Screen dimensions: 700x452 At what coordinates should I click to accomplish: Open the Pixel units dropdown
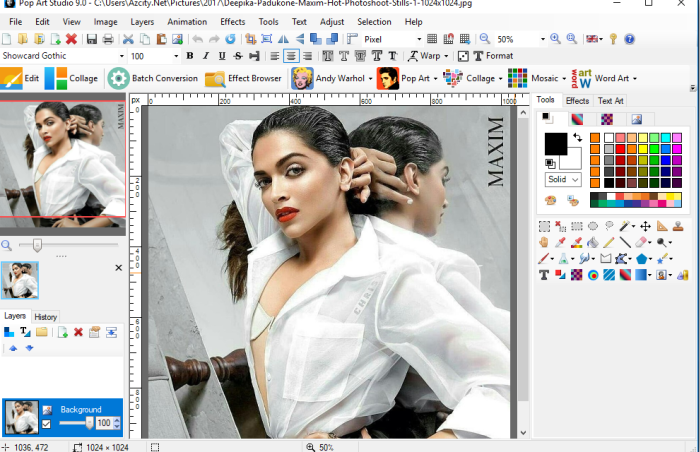(419, 39)
